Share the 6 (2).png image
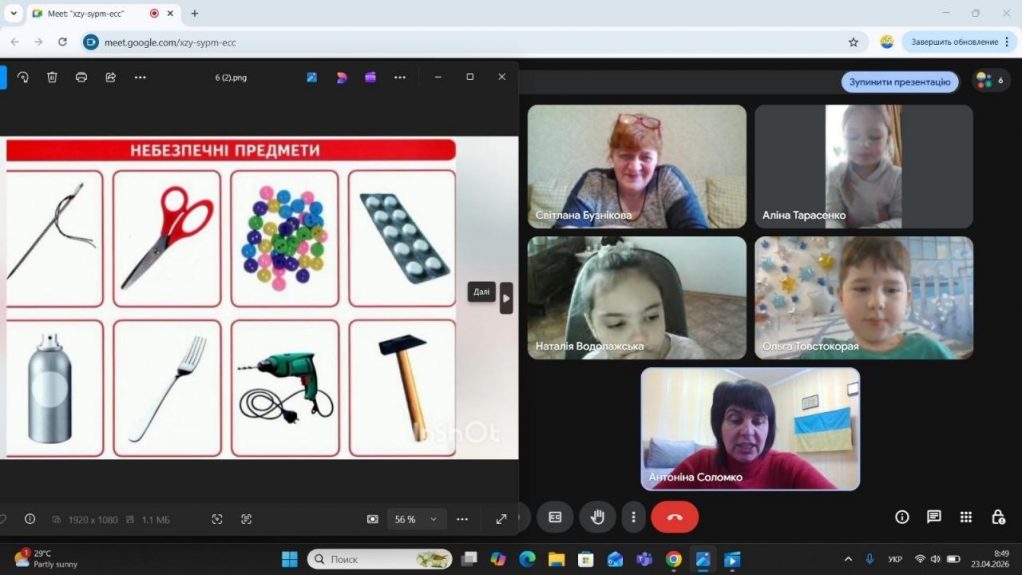This screenshot has height=575, width=1022. pyautogui.click(x=111, y=77)
